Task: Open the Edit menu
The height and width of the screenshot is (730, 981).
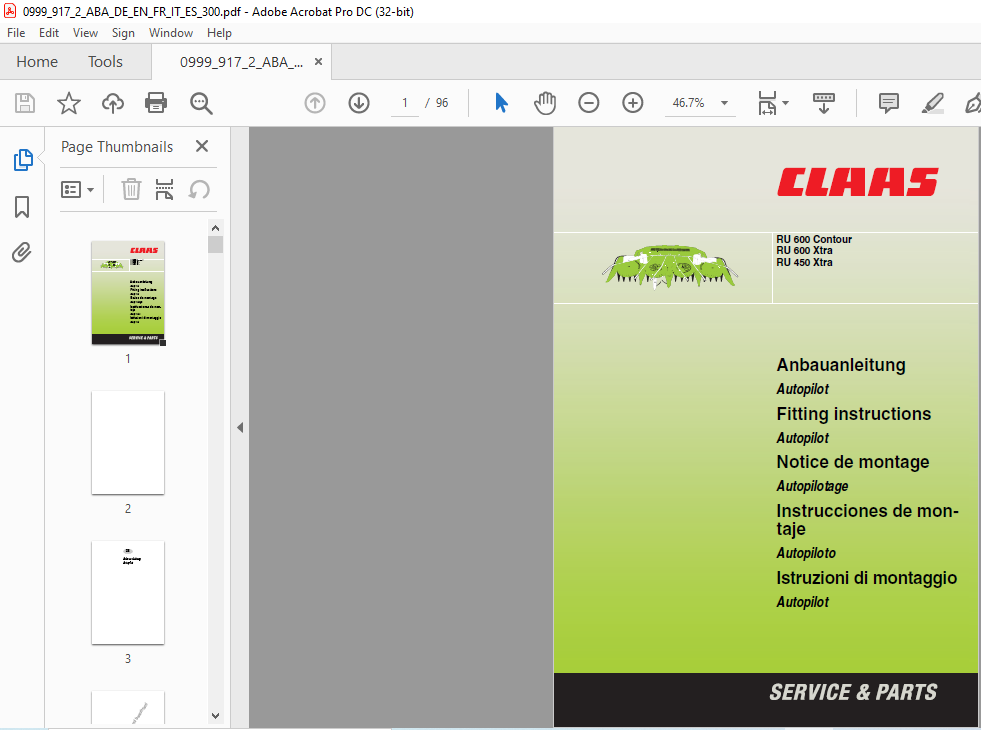Action: [49, 33]
